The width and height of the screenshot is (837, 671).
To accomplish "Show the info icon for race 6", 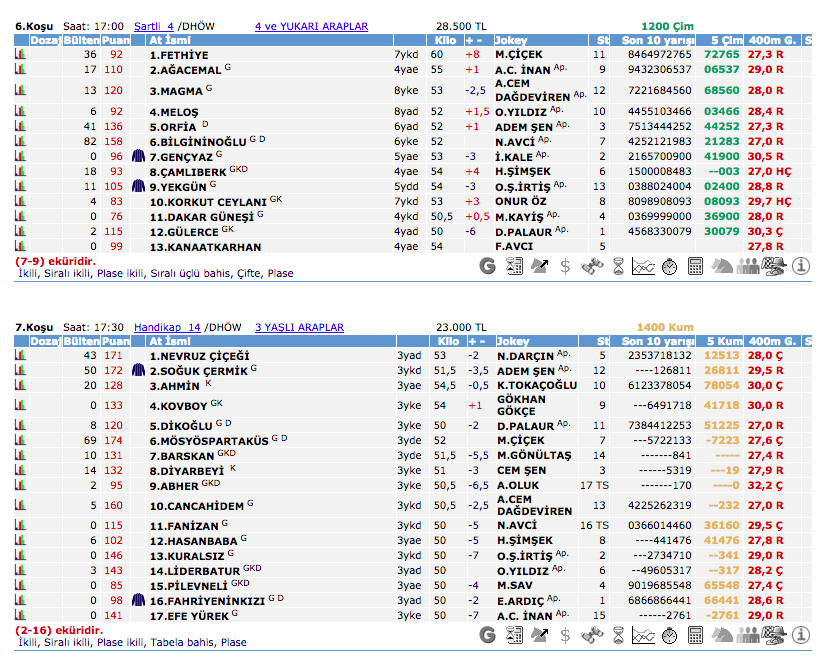I will [x=800, y=266].
